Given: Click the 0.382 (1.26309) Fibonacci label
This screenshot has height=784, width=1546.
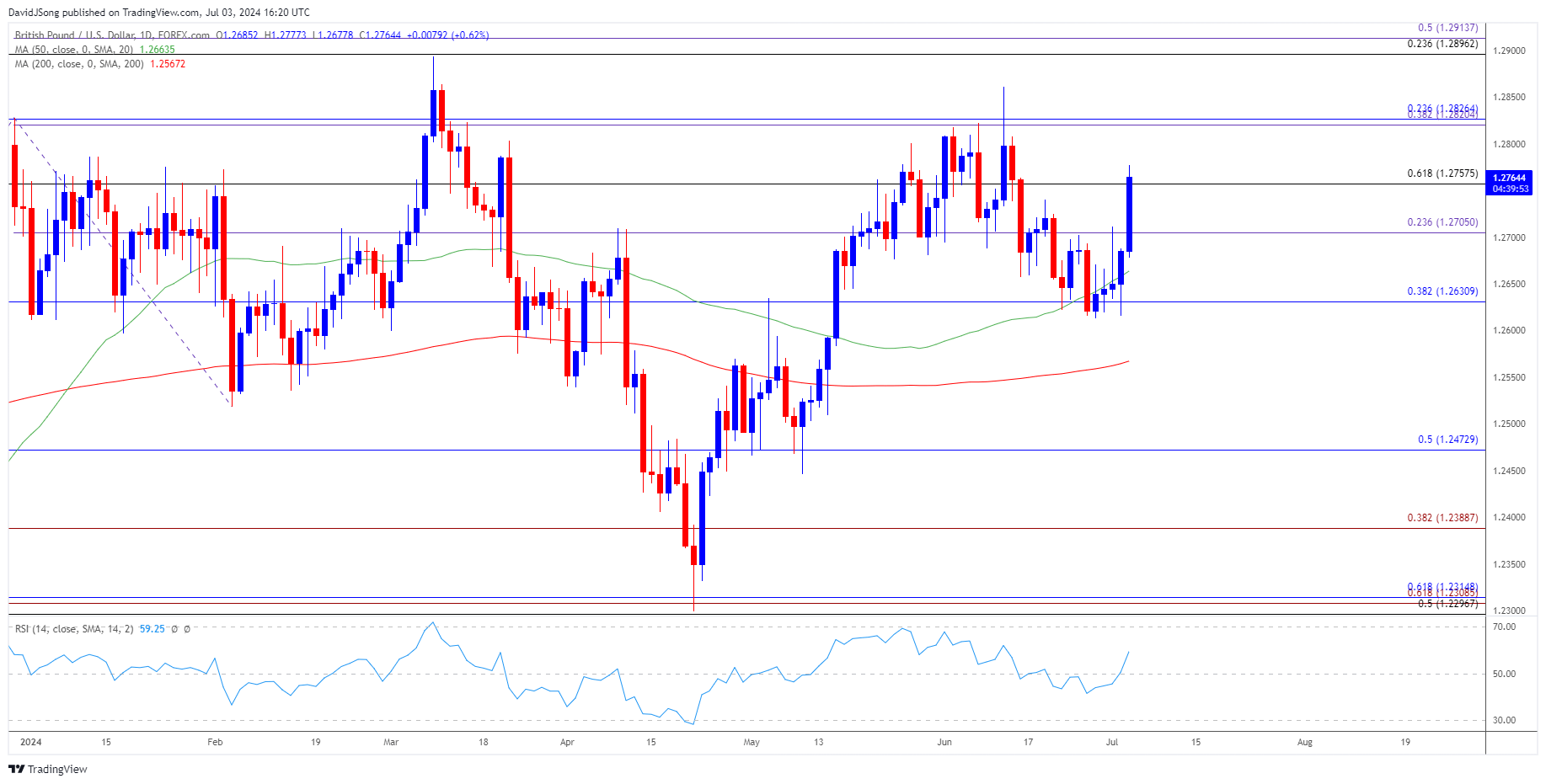Looking at the screenshot, I should pos(1442,291).
